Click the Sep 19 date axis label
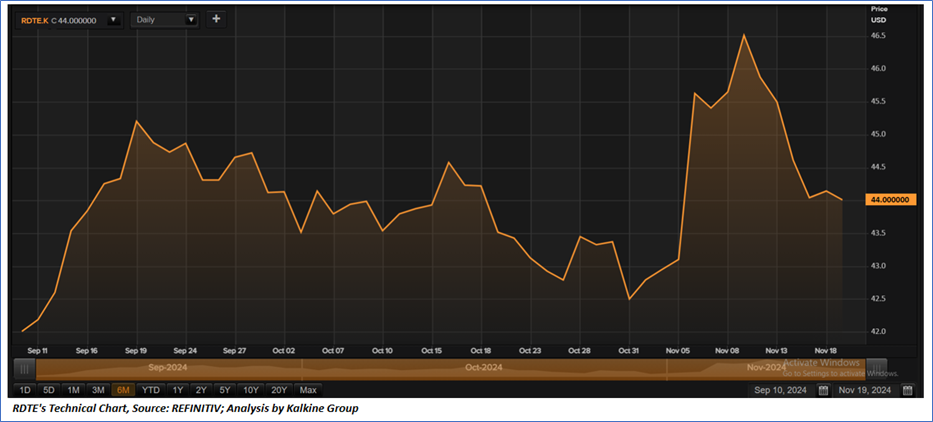Viewport: 933px width, 422px height. [136, 351]
